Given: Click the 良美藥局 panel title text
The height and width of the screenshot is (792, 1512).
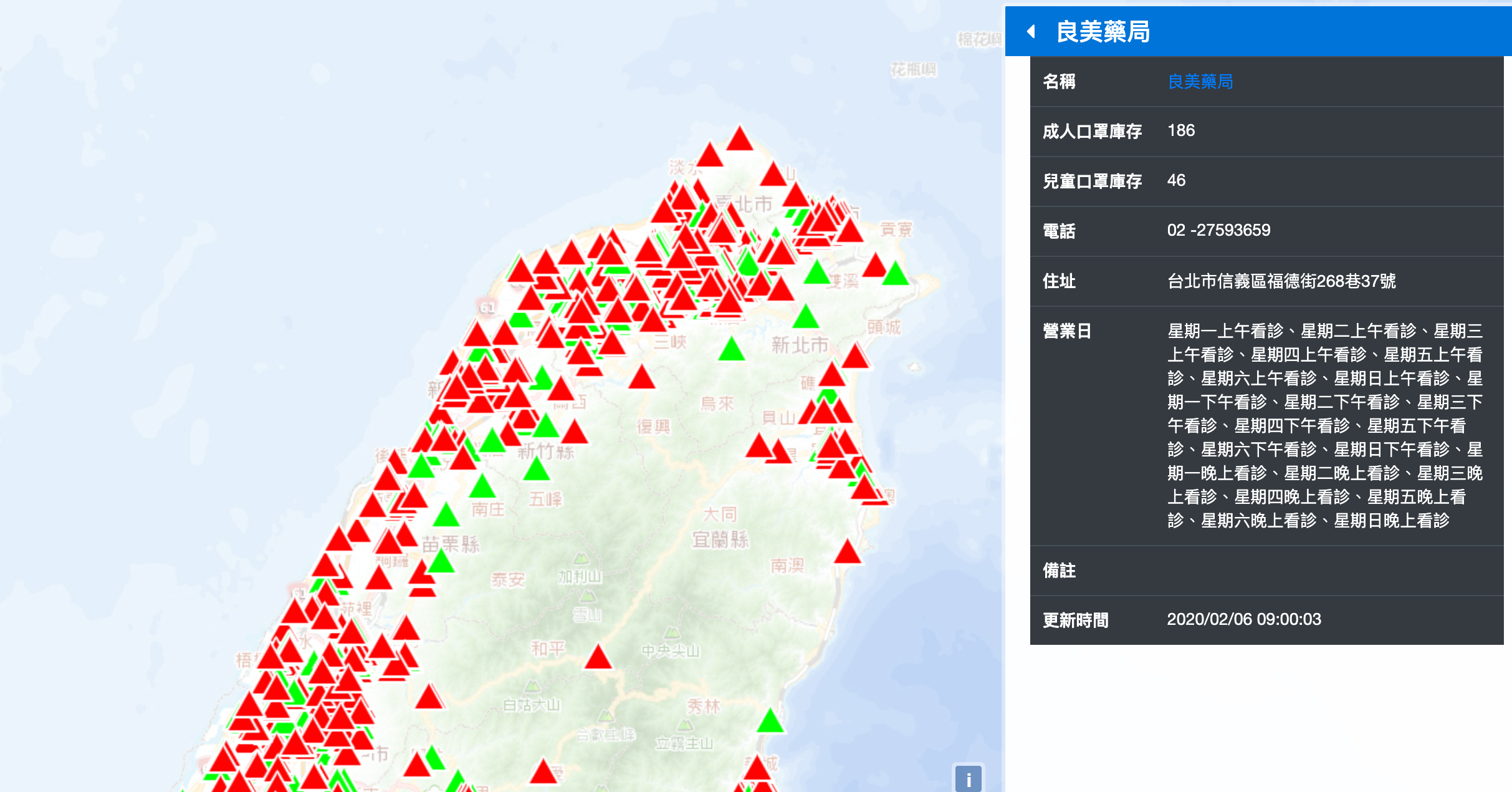Looking at the screenshot, I should click(1103, 31).
